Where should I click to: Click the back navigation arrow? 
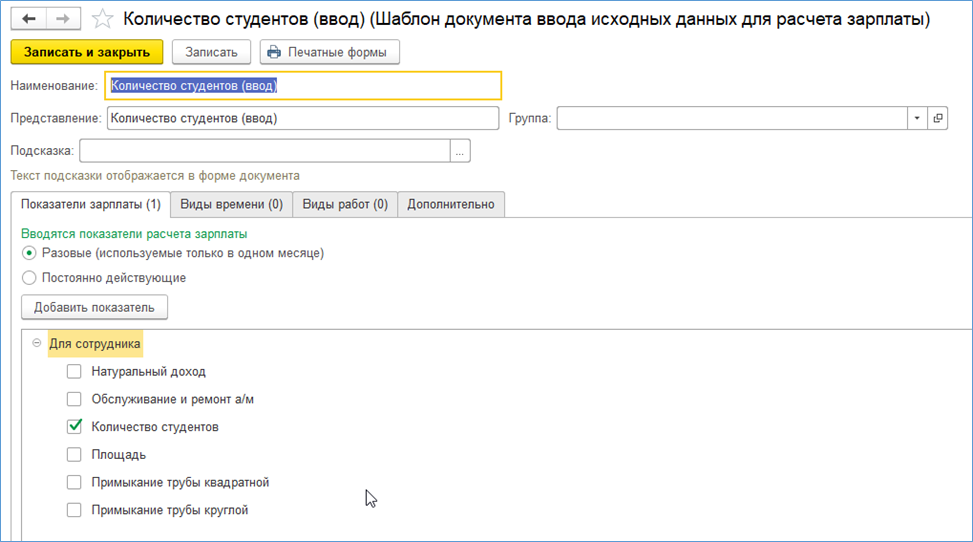(x=28, y=19)
